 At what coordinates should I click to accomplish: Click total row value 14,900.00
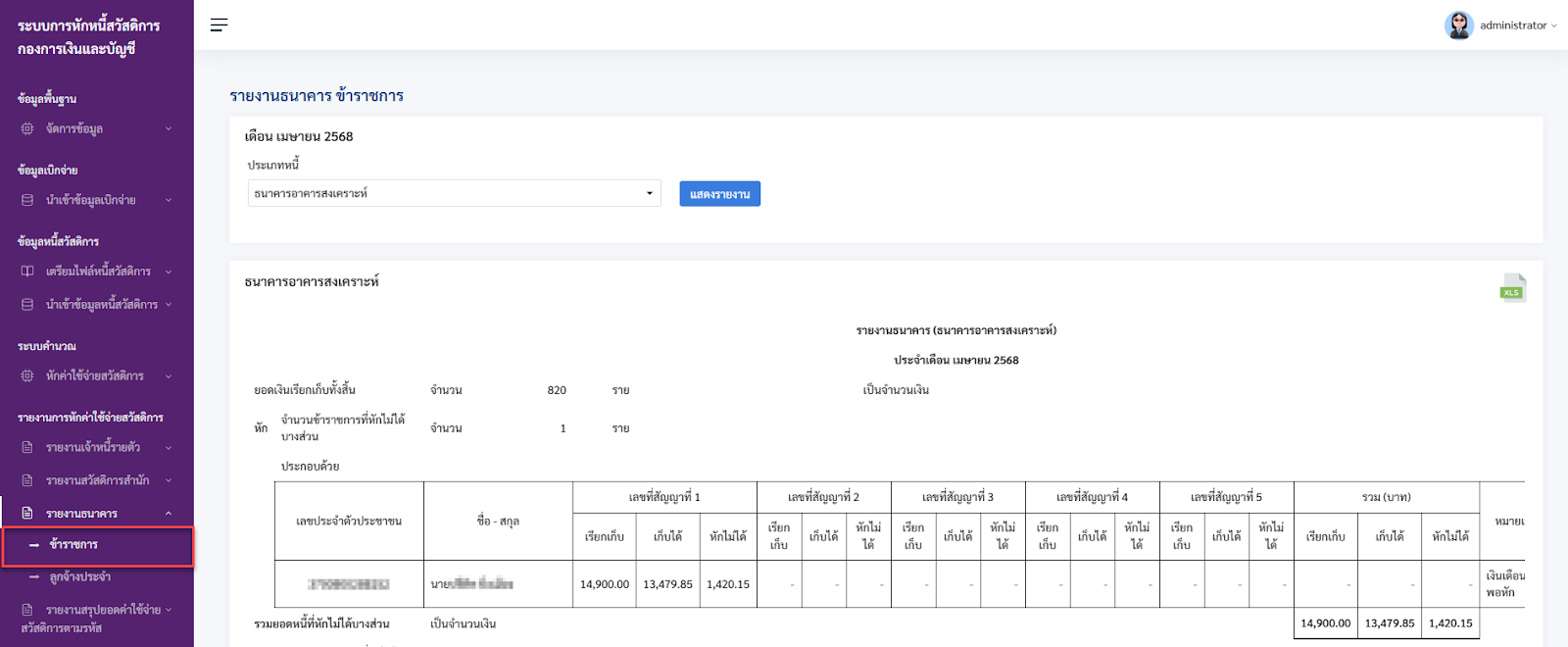pos(1326,623)
